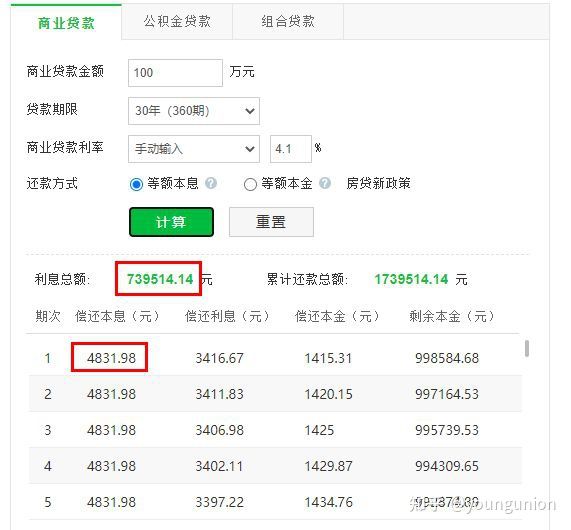The width and height of the screenshot is (571, 530).
Task: Click the interest rate 4.1 field
Action: (291, 149)
